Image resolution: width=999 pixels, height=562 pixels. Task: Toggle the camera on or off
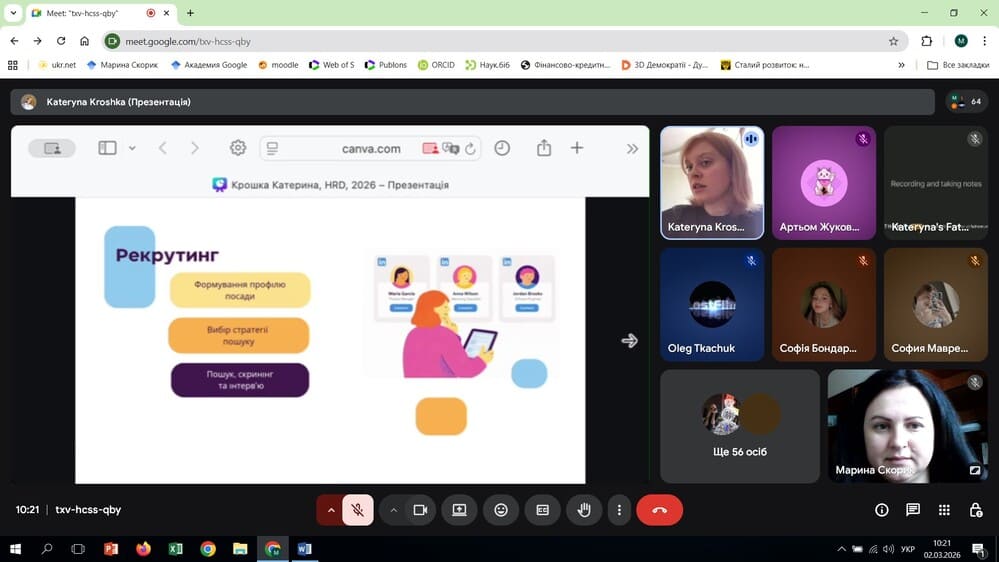[420, 510]
